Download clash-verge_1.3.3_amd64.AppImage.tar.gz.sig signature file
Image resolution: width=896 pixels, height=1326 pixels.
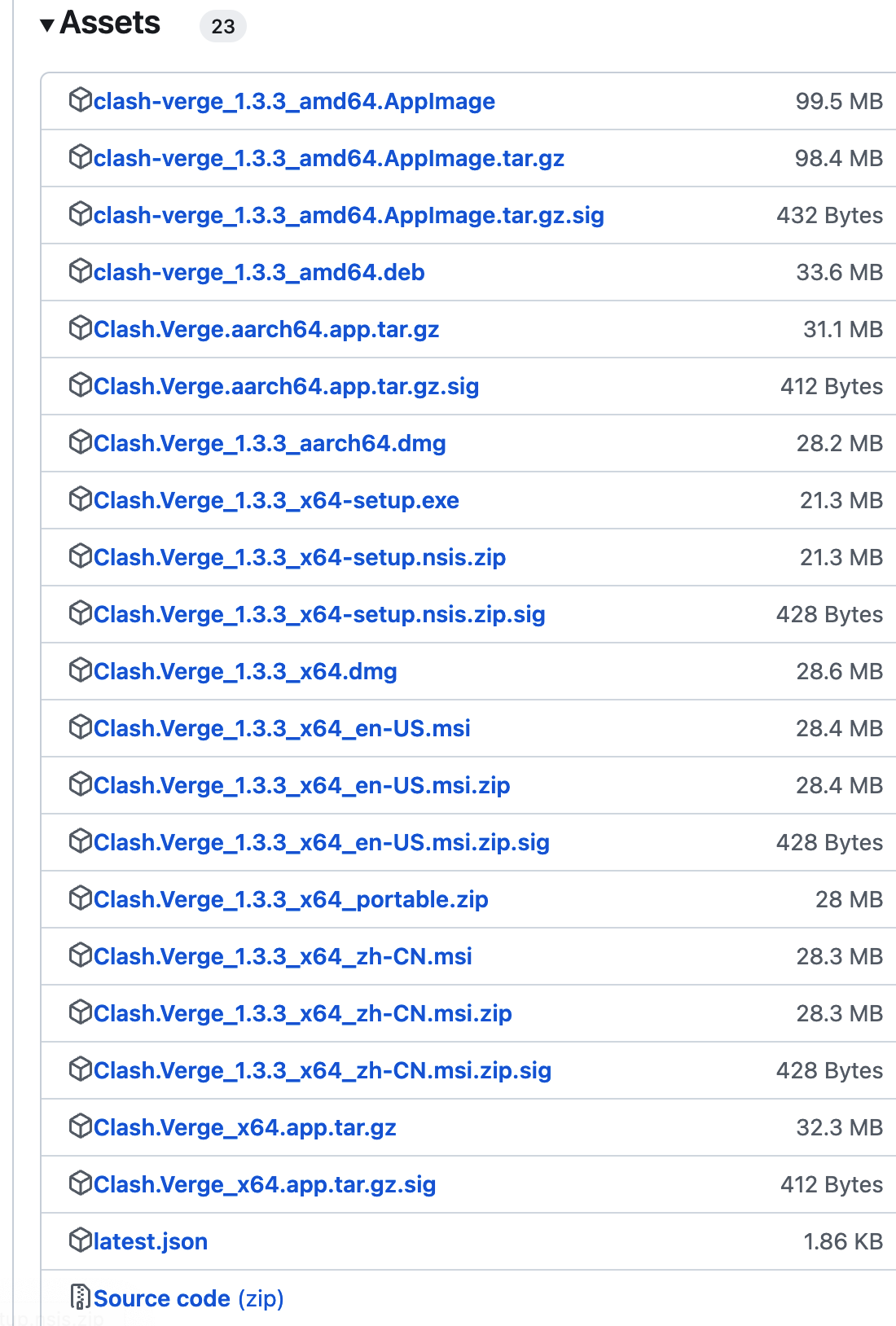pyautogui.click(x=349, y=215)
